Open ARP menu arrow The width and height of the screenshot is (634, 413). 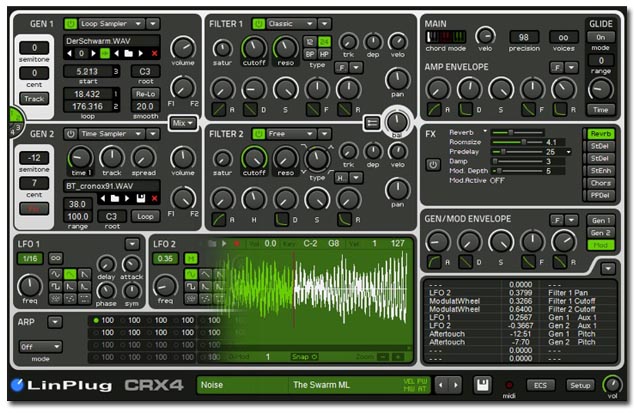[x=55, y=322]
